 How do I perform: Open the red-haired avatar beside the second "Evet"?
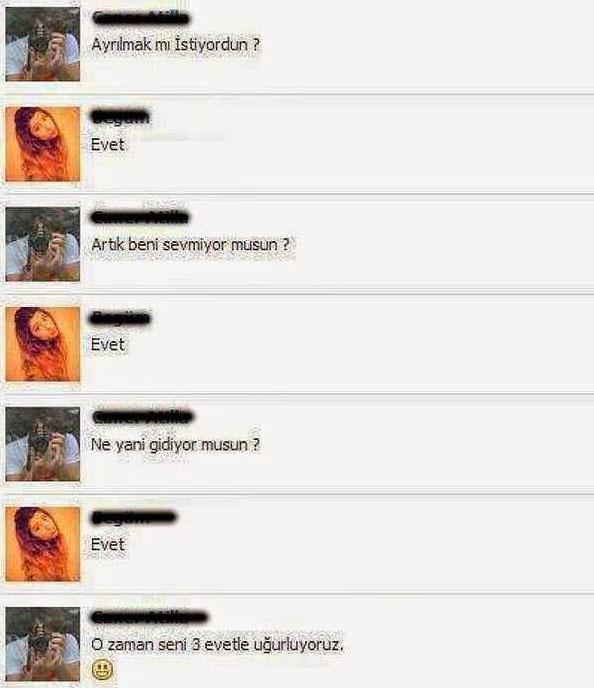coord(43,344)
